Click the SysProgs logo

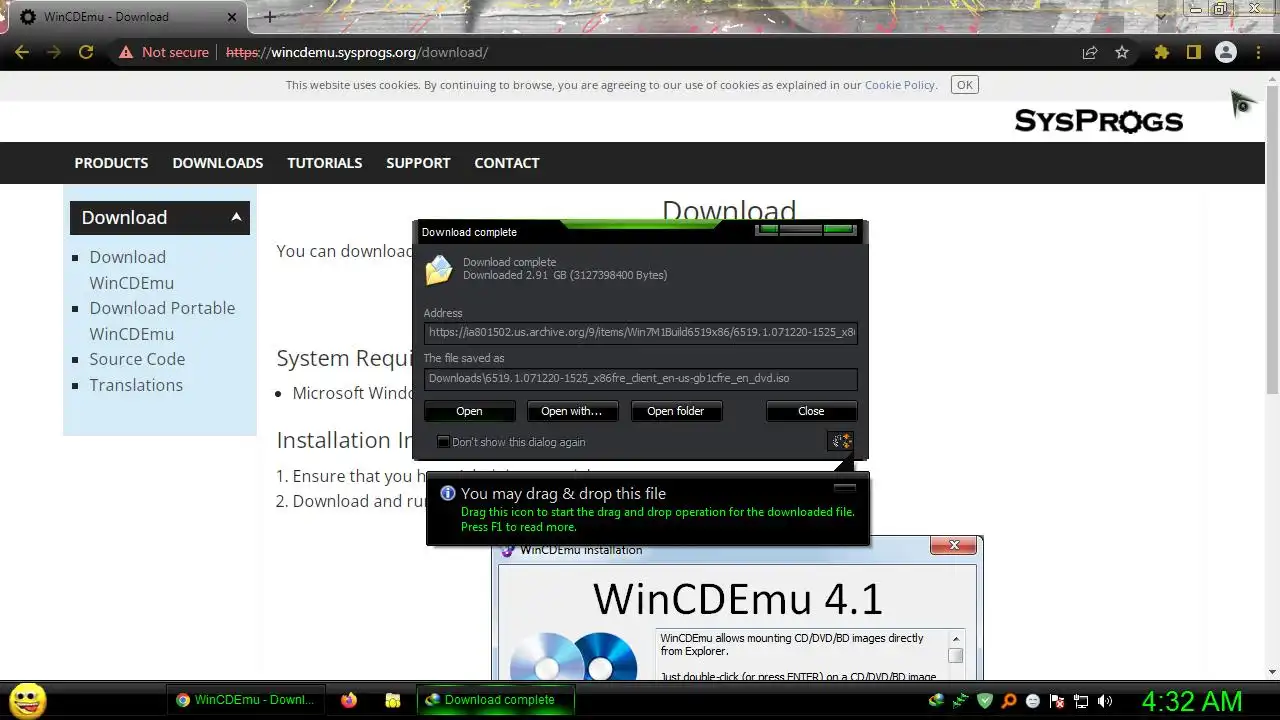click(1099, 121)
